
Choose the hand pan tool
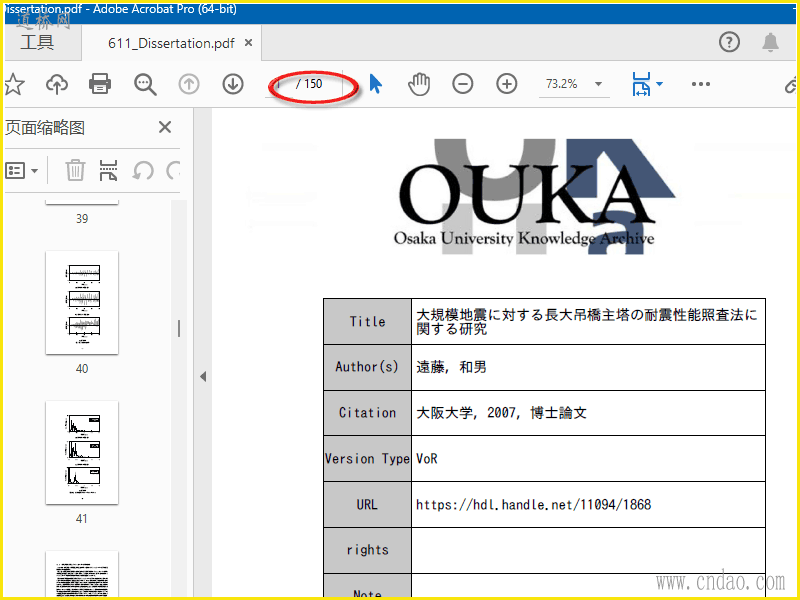coord(419,84)
